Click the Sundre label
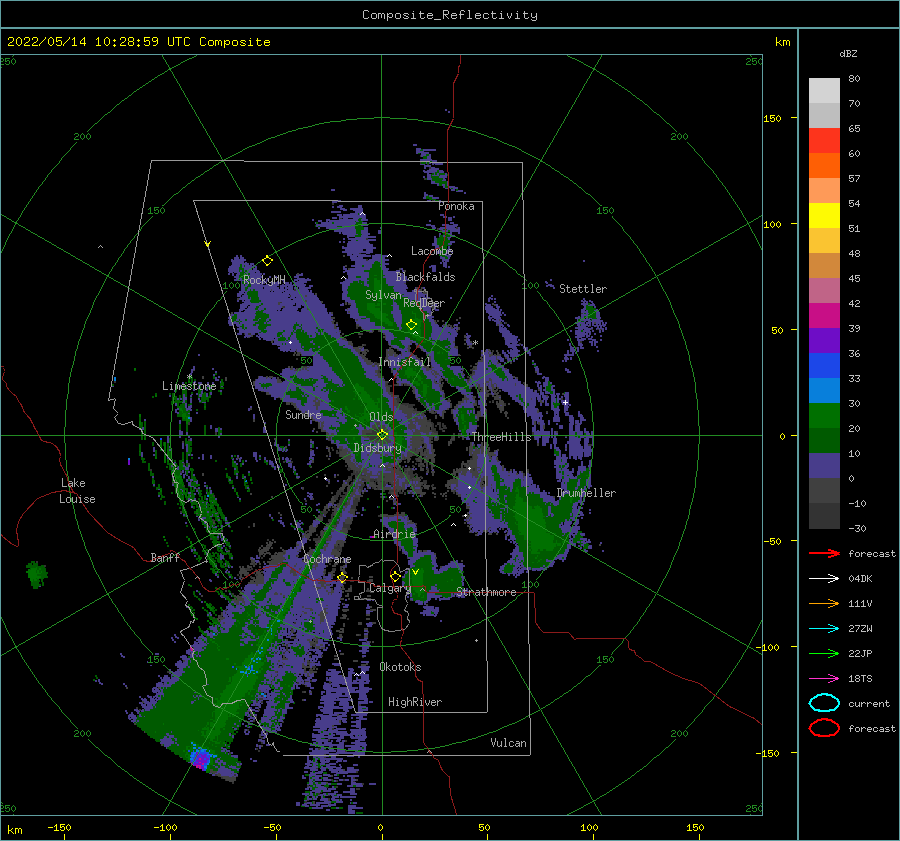900x841 pixels. [303, 414]
